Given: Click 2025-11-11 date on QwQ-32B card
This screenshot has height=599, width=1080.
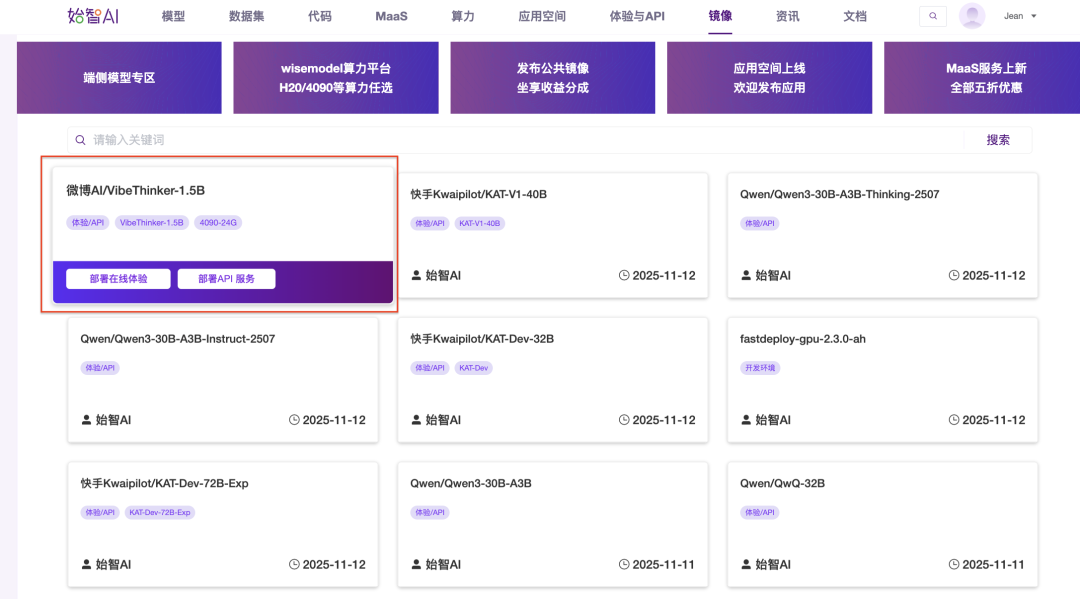Looking at the screenshot, I should pos(993,565).
